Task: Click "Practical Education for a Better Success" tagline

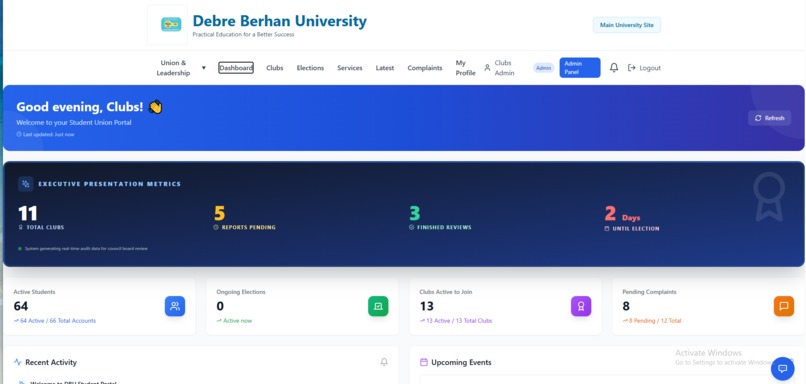Action: [x=243, y=34]
